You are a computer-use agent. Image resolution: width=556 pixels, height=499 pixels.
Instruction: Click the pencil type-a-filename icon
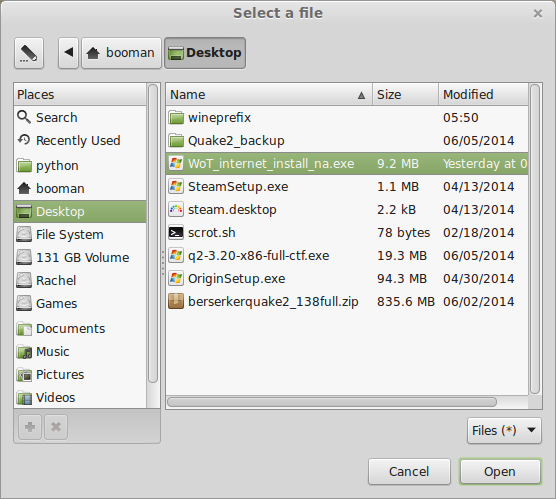click(x=29, y=53)
